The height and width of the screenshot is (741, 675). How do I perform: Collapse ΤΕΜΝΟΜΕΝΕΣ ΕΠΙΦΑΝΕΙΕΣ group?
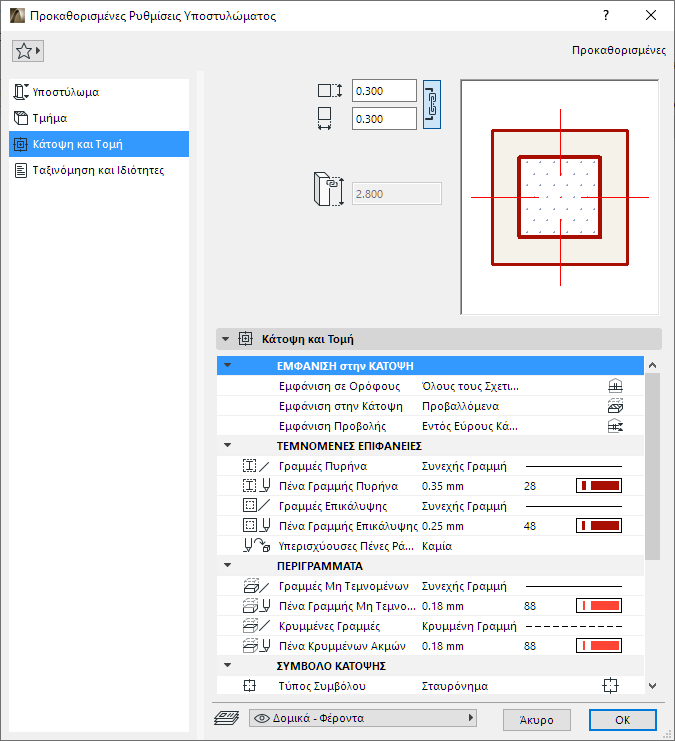pos(227,446)
